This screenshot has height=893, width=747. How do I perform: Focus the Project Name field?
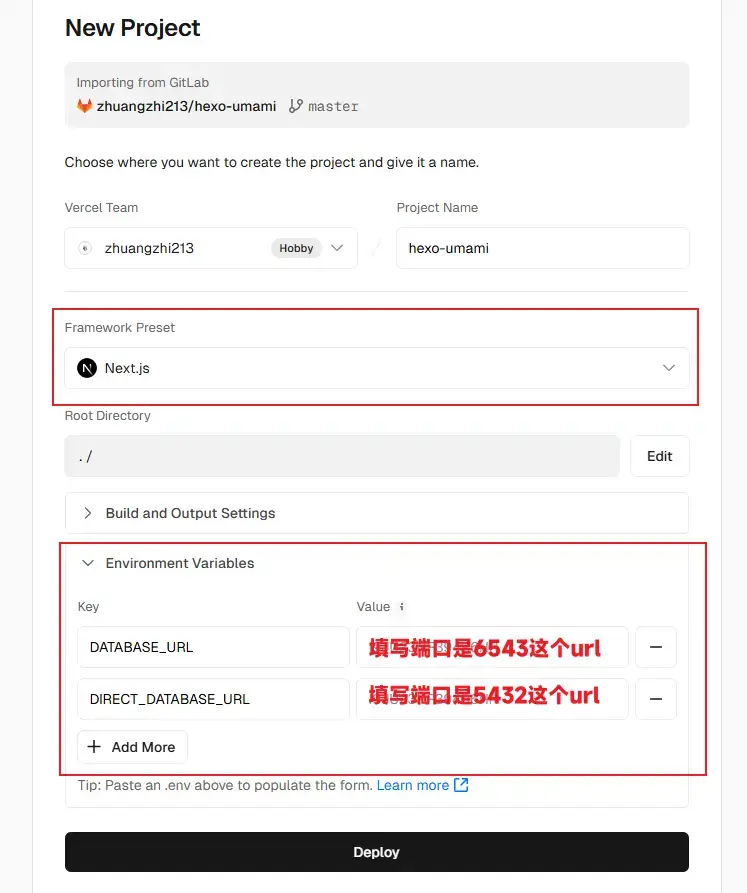click(543, 248)
